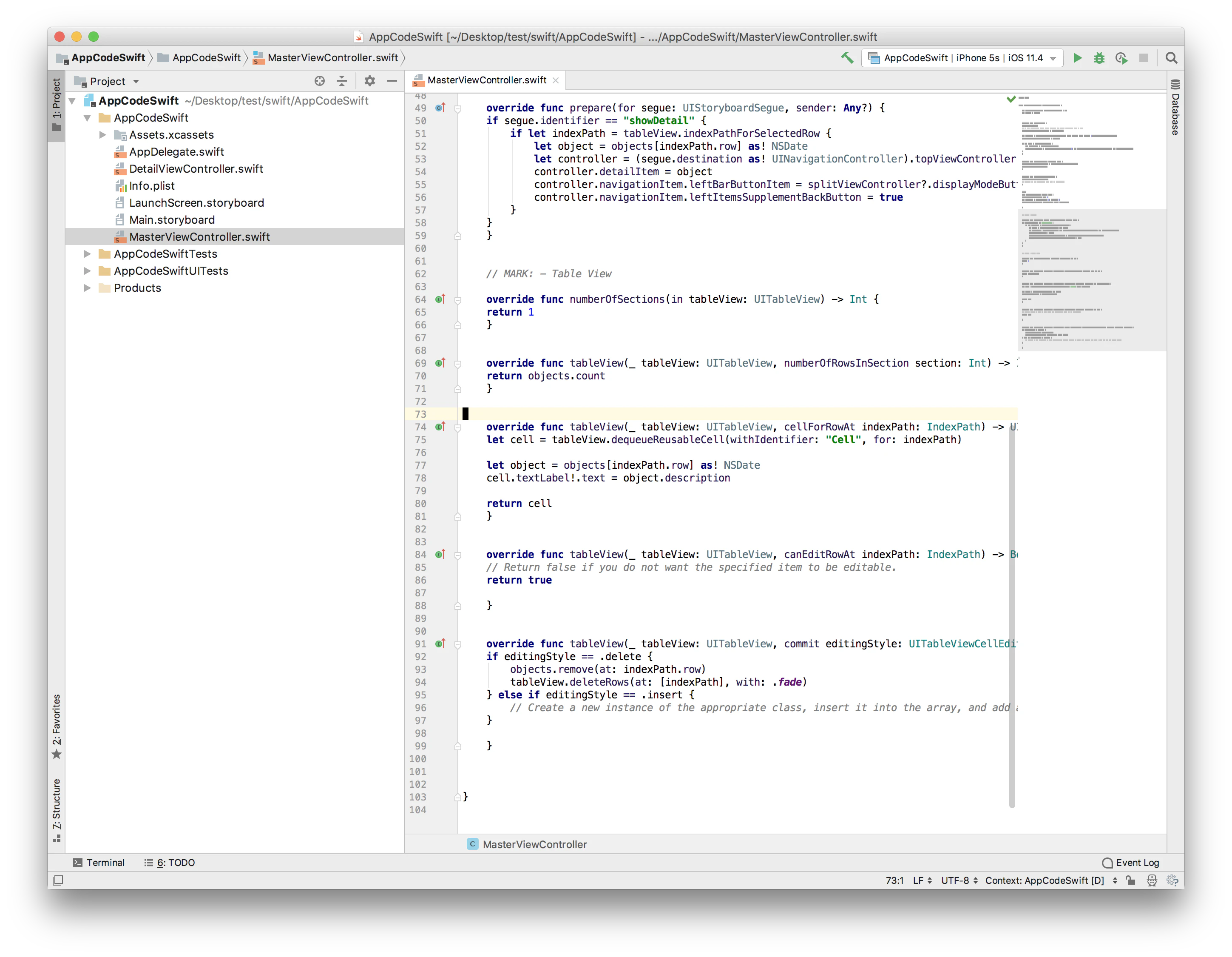Viewport: 1232px width, 957px height.
Task: Select MasterViewController.swift in tree
Action: (x=199, y=237)
